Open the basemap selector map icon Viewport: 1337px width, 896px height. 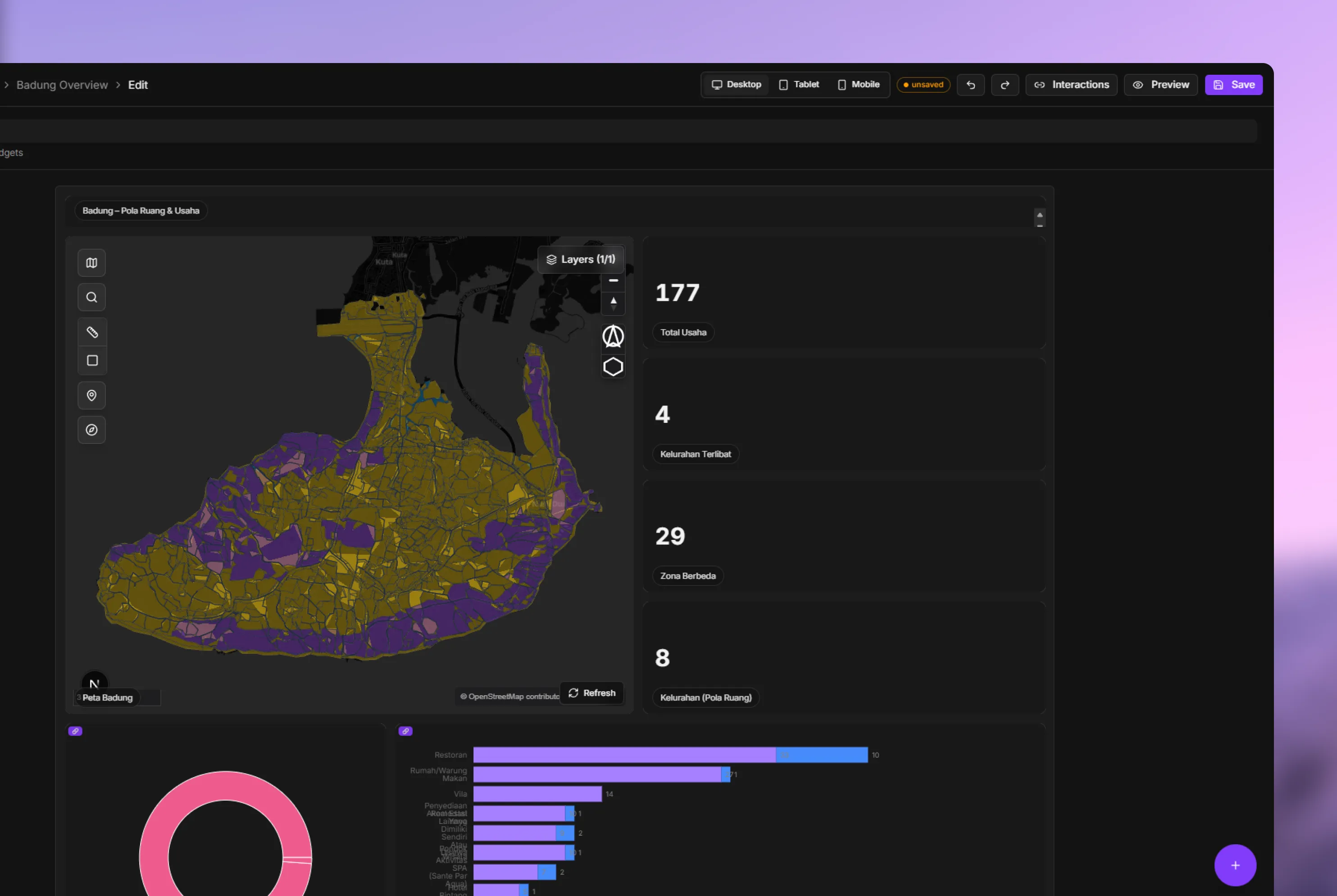click(x=91, y=263)
